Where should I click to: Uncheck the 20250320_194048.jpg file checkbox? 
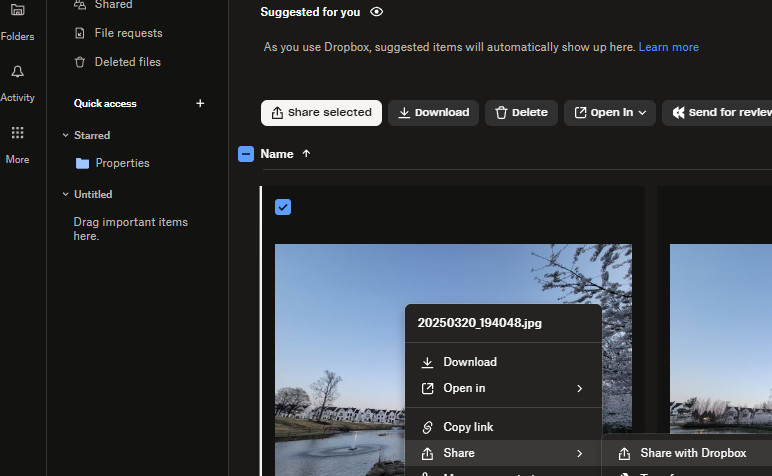(283, 207)
